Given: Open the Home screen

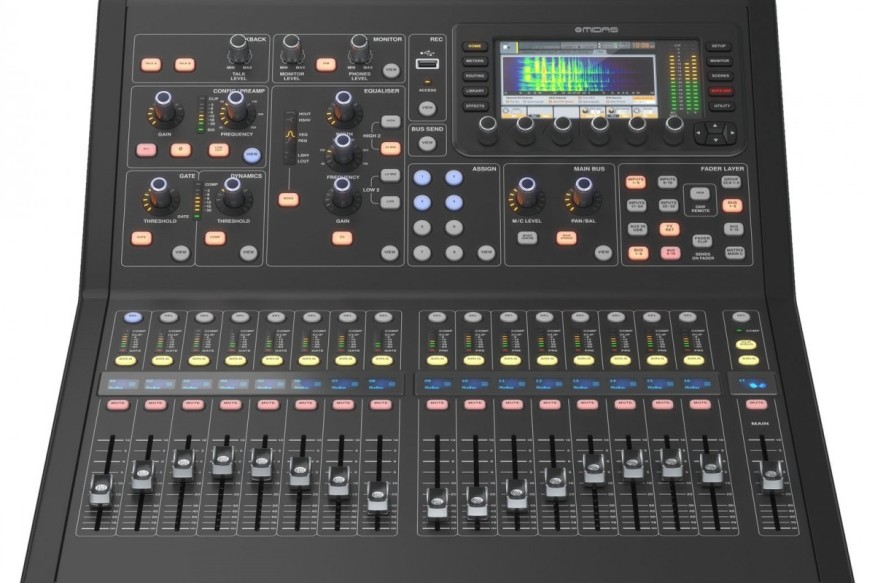Looking at the screenshot, I should [474, 46].
